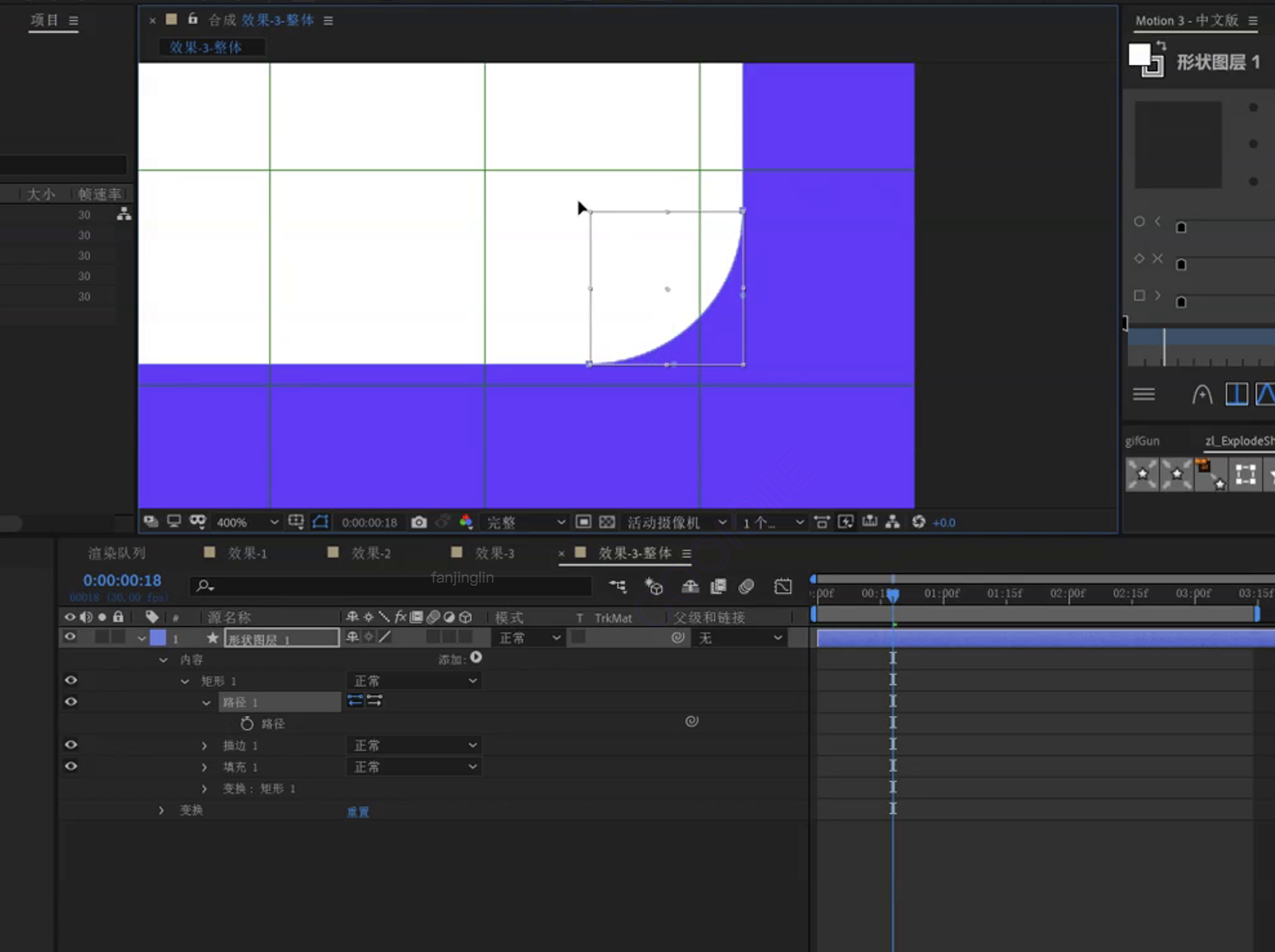Expand the 变换 layer transform group
This screenshot has height=952, width=1275.
[x=161, y=810]
